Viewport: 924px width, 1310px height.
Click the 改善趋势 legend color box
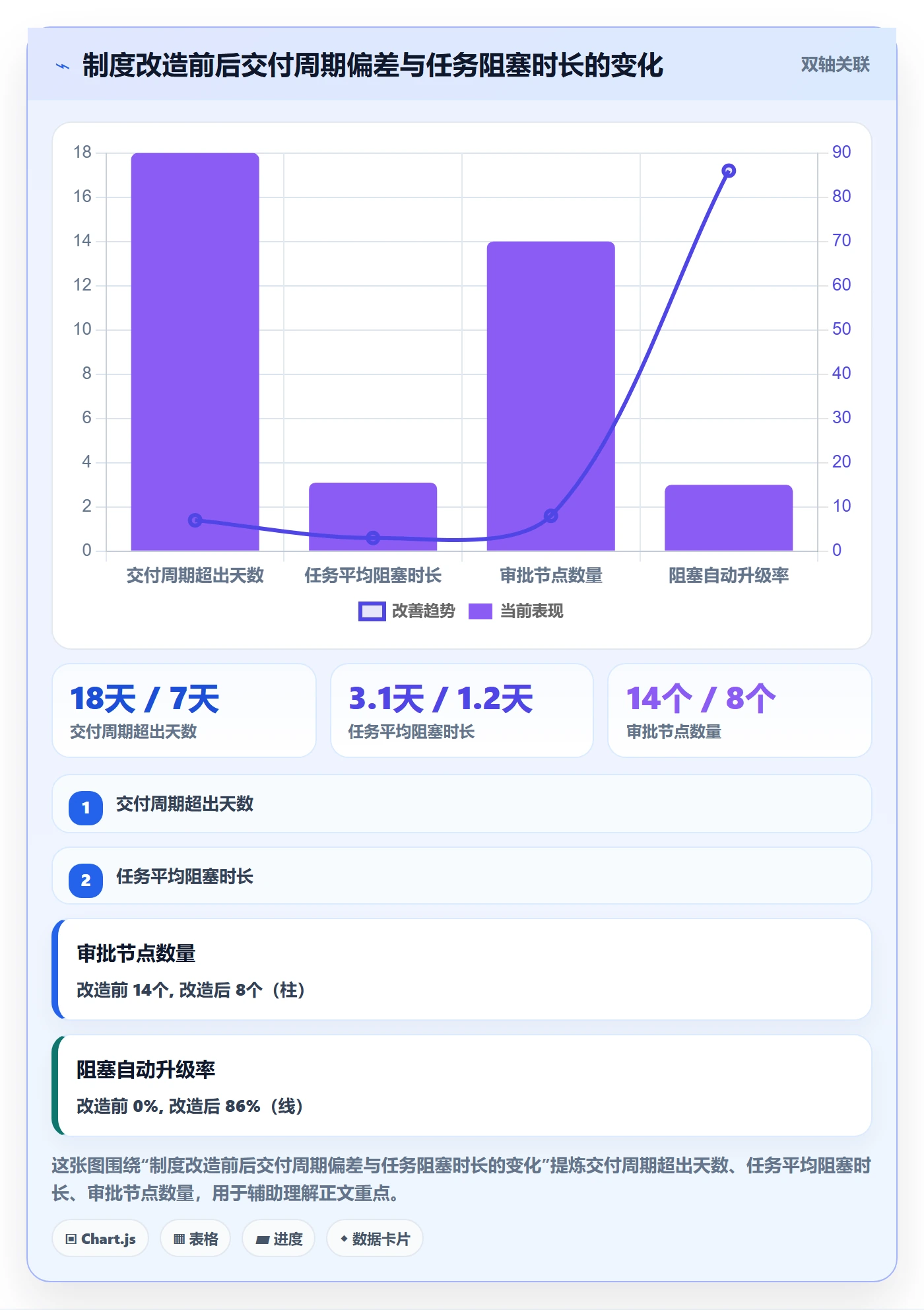point(372,611)
